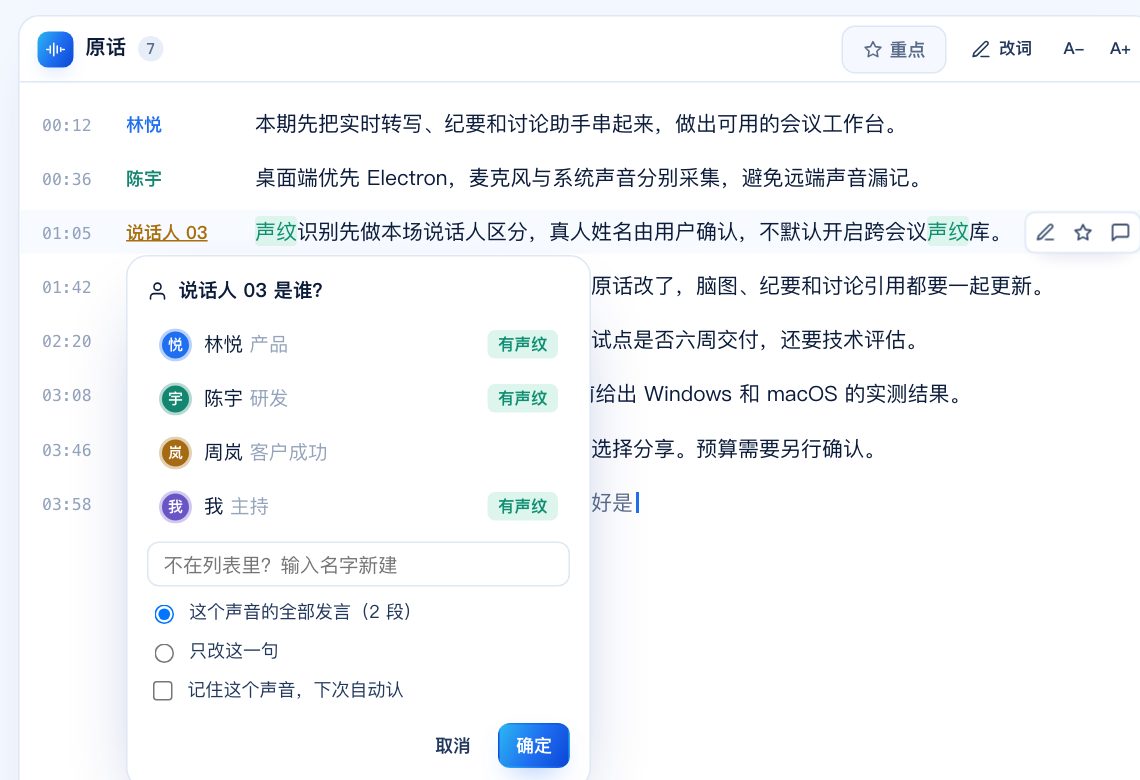This screenshot has height=780, width=1140.
Task: Click timestamp 01:05
Action: tap(67, 233)
